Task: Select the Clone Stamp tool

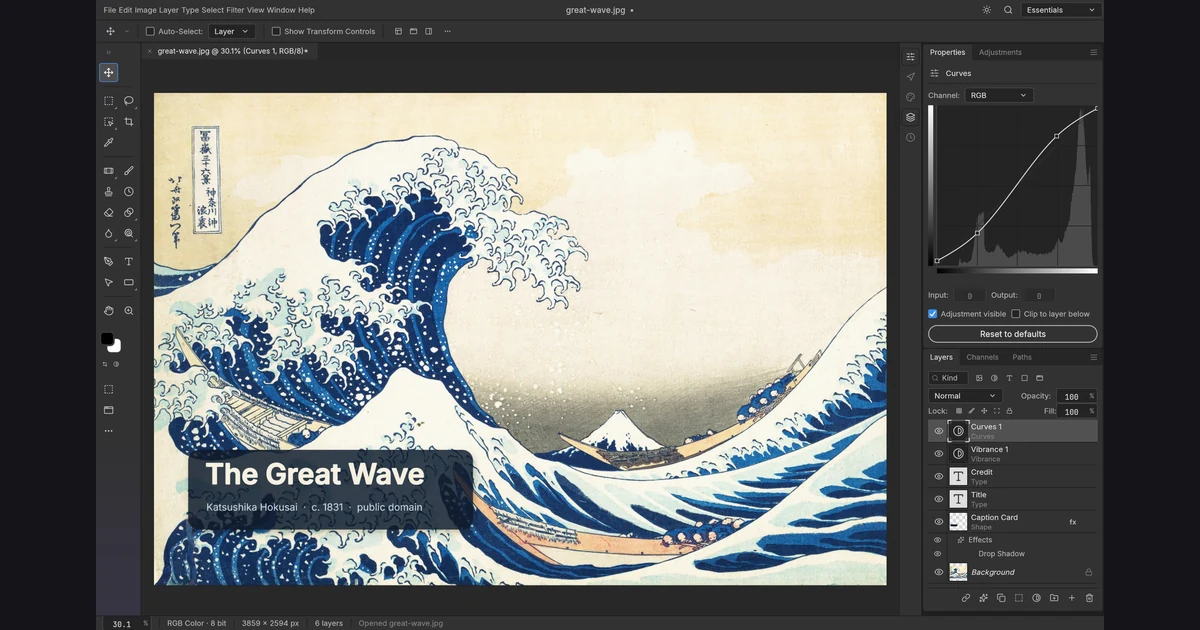Action: click(109, 192)
